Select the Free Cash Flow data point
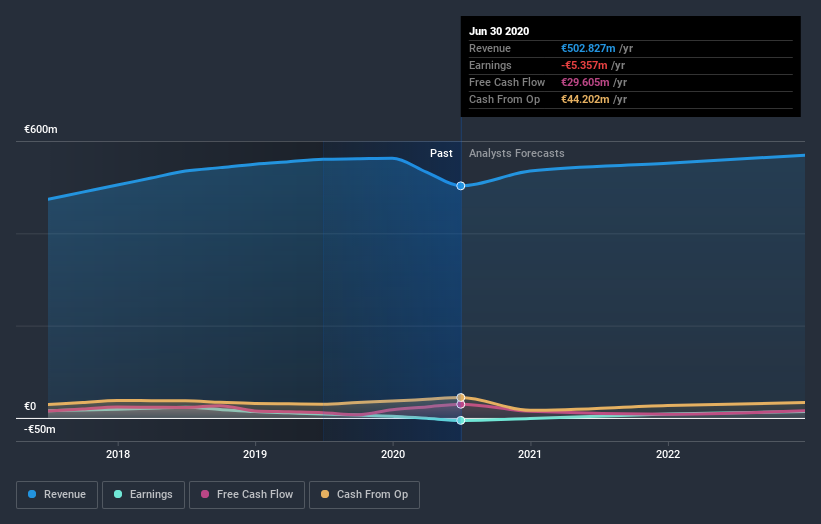 461,404
